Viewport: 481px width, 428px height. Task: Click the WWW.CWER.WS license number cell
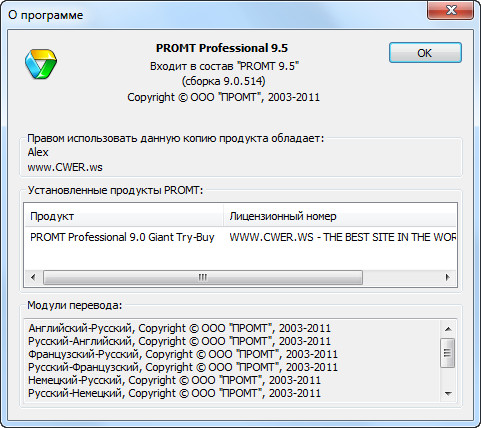pos(343,237)
